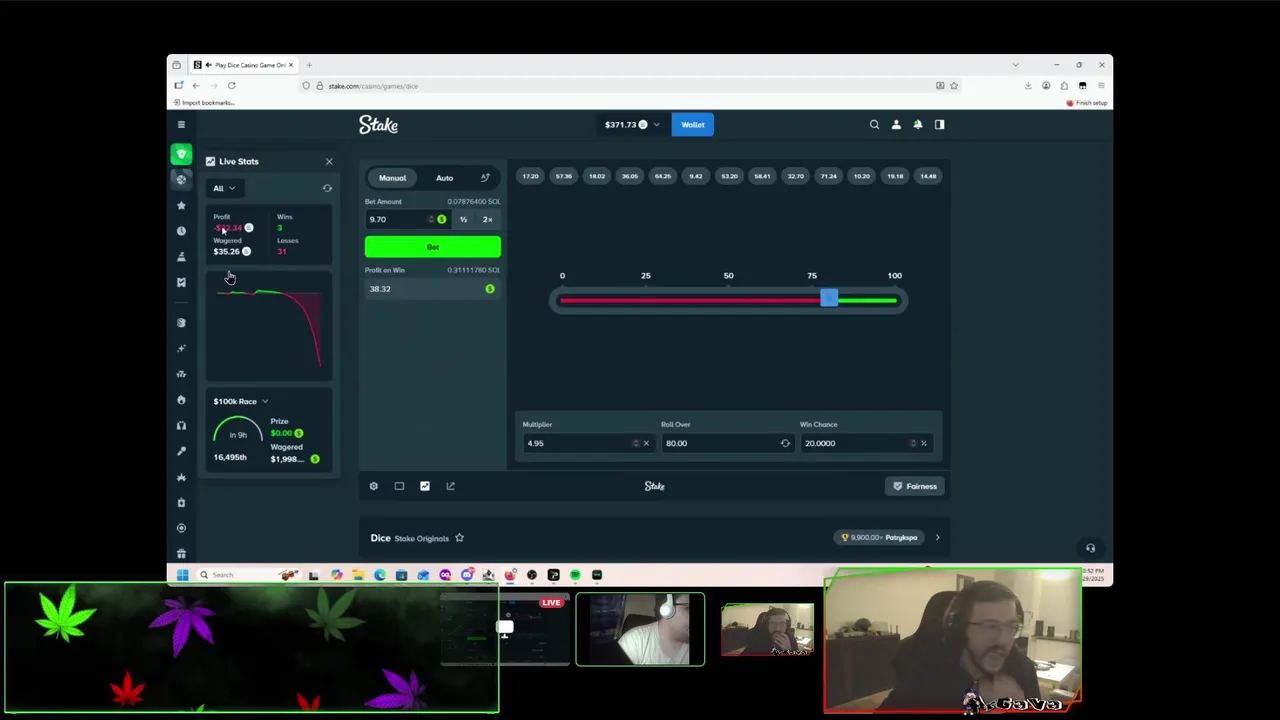Open the Windows Start button
Screen dimensions: 1280x720
click(182, 575)
